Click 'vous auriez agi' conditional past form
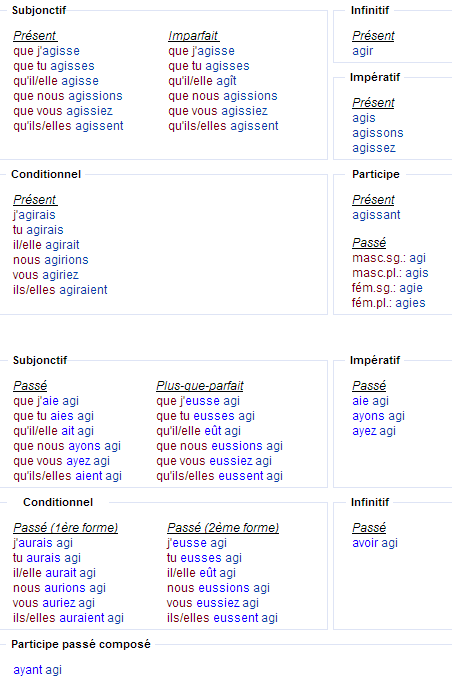Image resolution: width=452 pixels, height=679 pixels. [54, 603]
